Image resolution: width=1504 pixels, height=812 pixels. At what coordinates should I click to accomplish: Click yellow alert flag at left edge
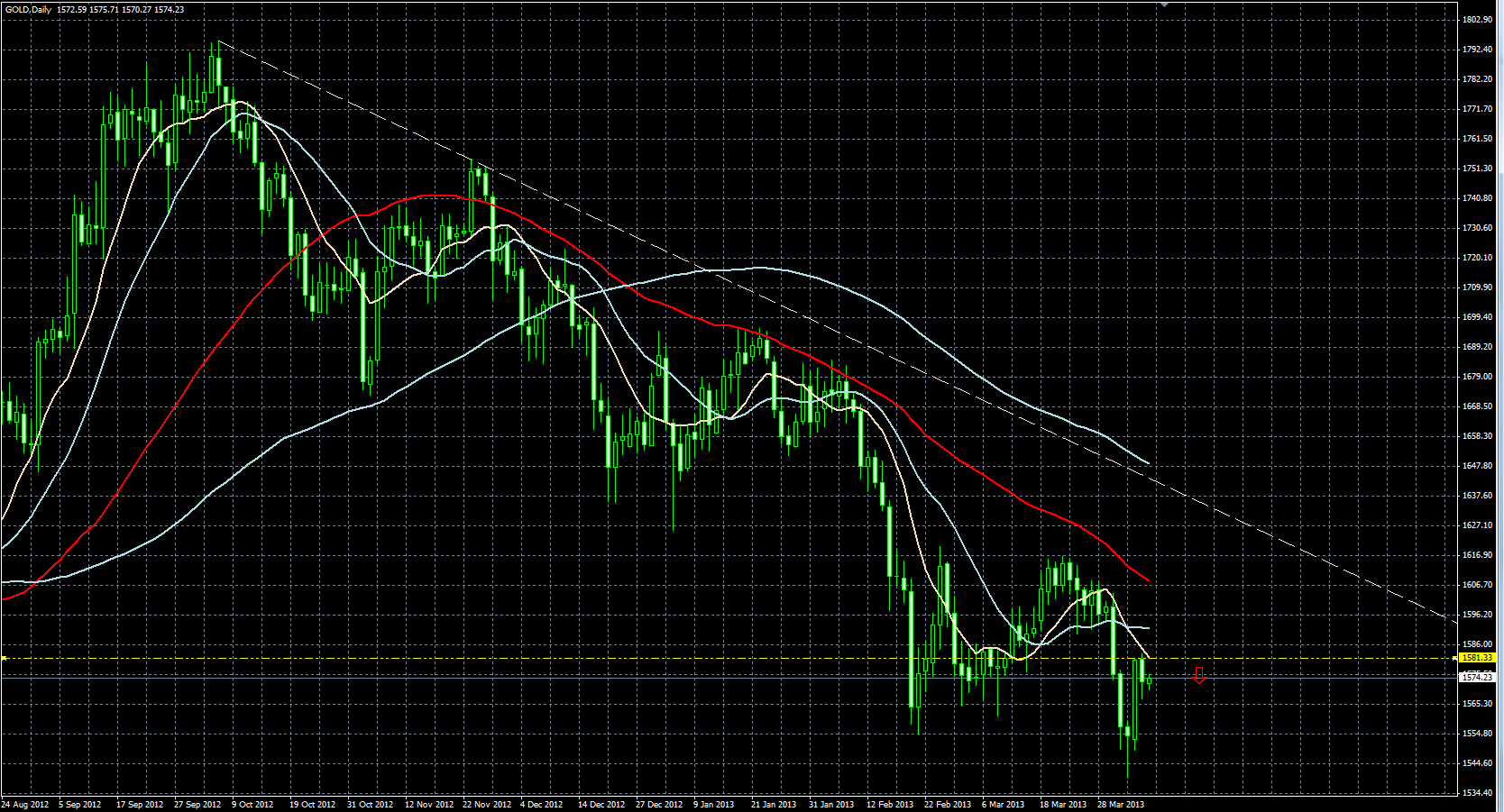coord(4,658)
